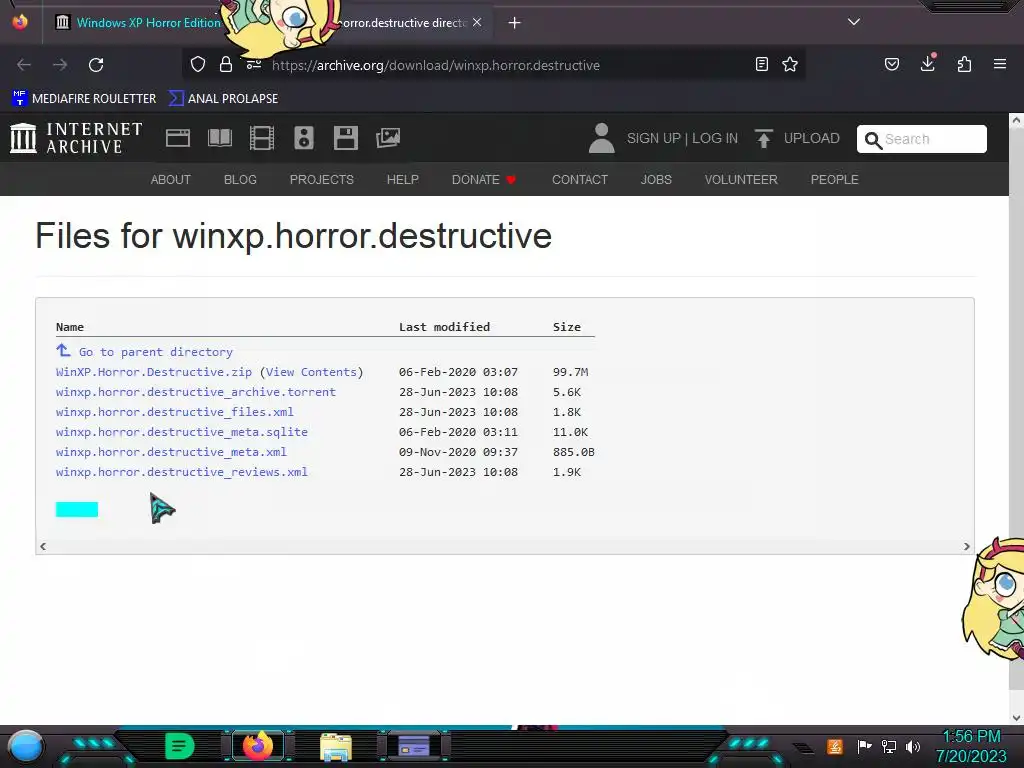The width and height of the screenshot is (1024, 768).
Task: Download WinXP.Horror.Destructive.zip file
Action: tap(153, 372)
